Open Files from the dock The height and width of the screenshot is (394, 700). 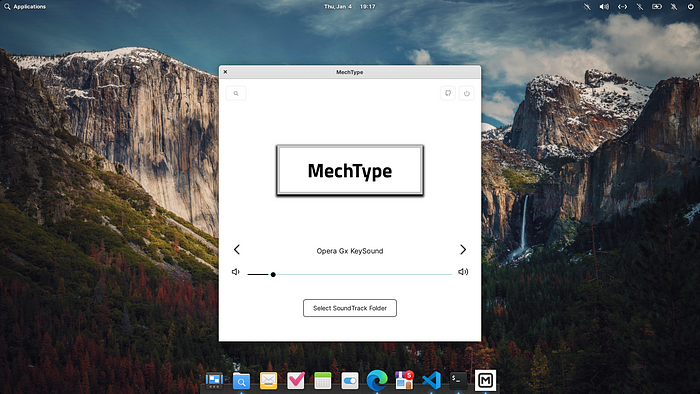point(242,380)
